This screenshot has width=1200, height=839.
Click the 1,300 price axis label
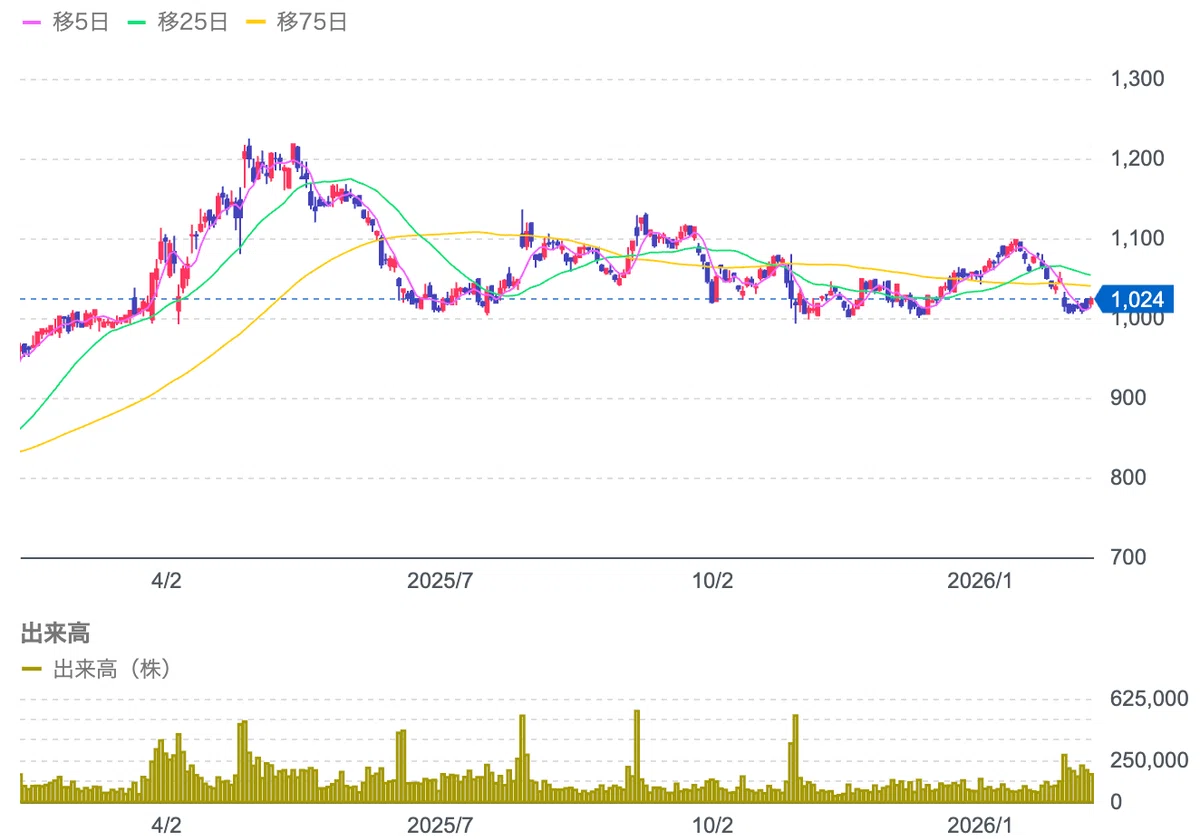[1138, 79]
